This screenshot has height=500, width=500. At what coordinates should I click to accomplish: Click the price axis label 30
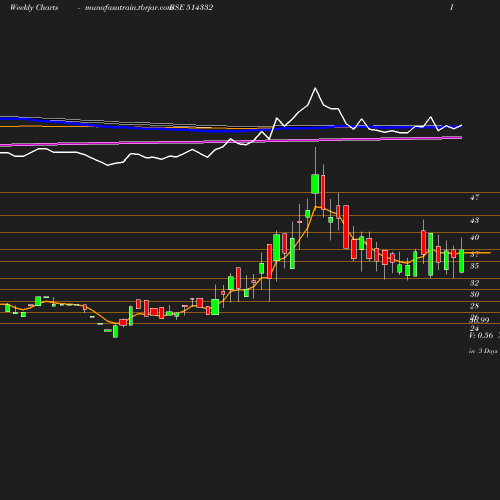tap(475, 294)
